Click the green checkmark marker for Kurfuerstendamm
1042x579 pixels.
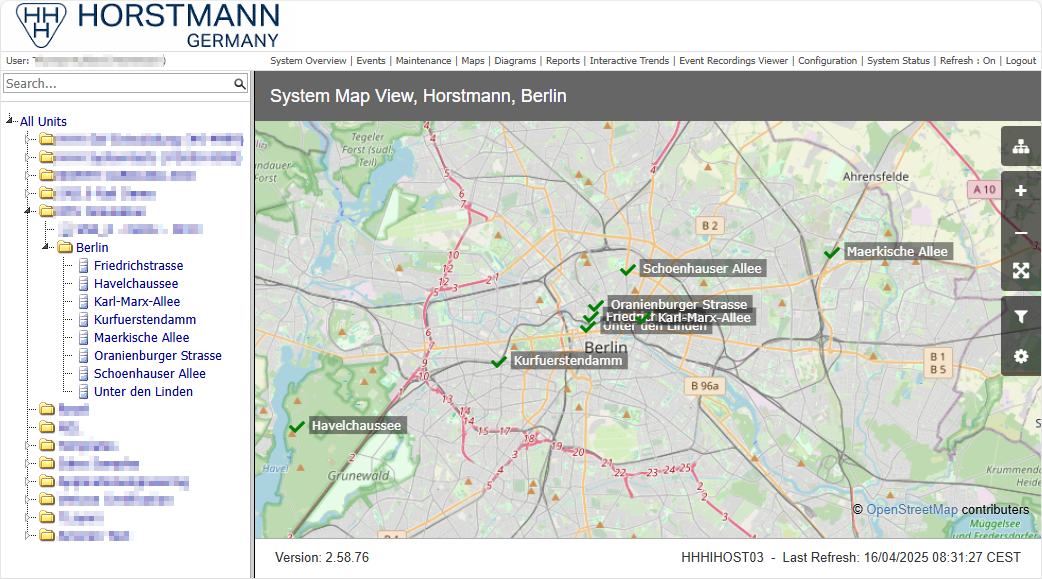tap(499, 362)
